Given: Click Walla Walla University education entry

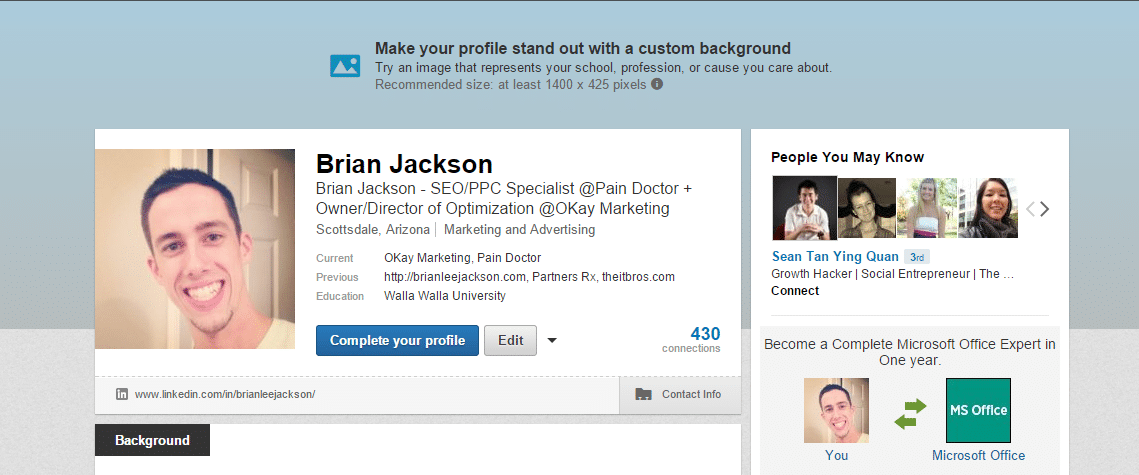Looking at the screenshot, I should pos(445,296).
